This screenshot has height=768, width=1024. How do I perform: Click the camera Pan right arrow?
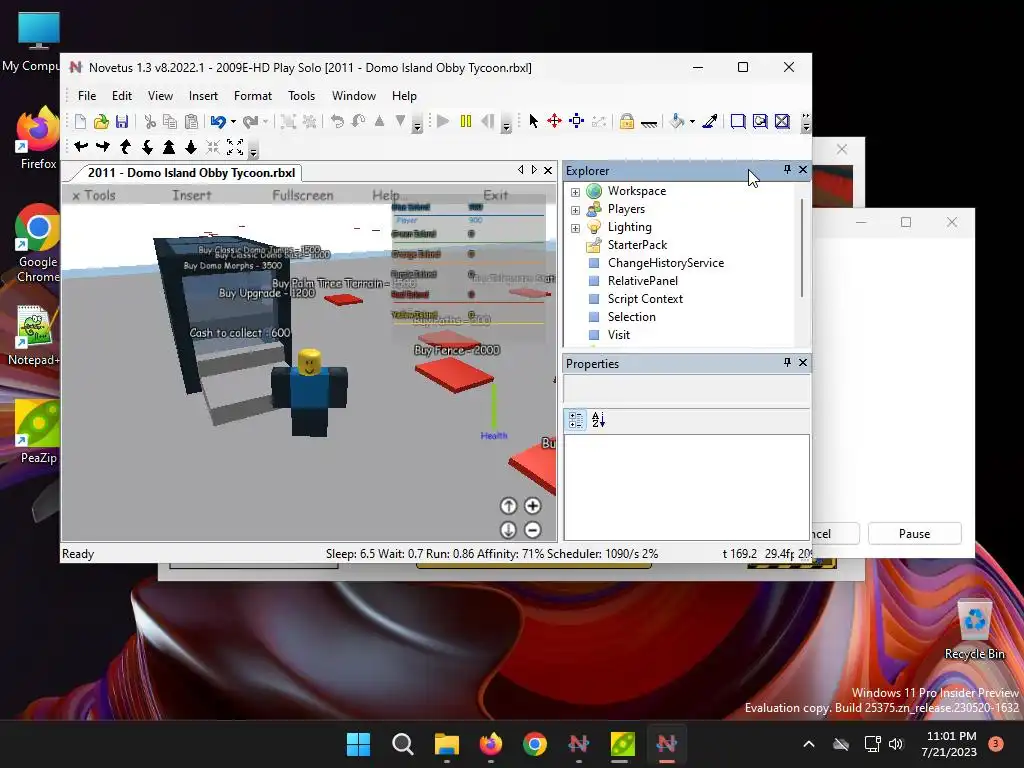coord(103,147)
